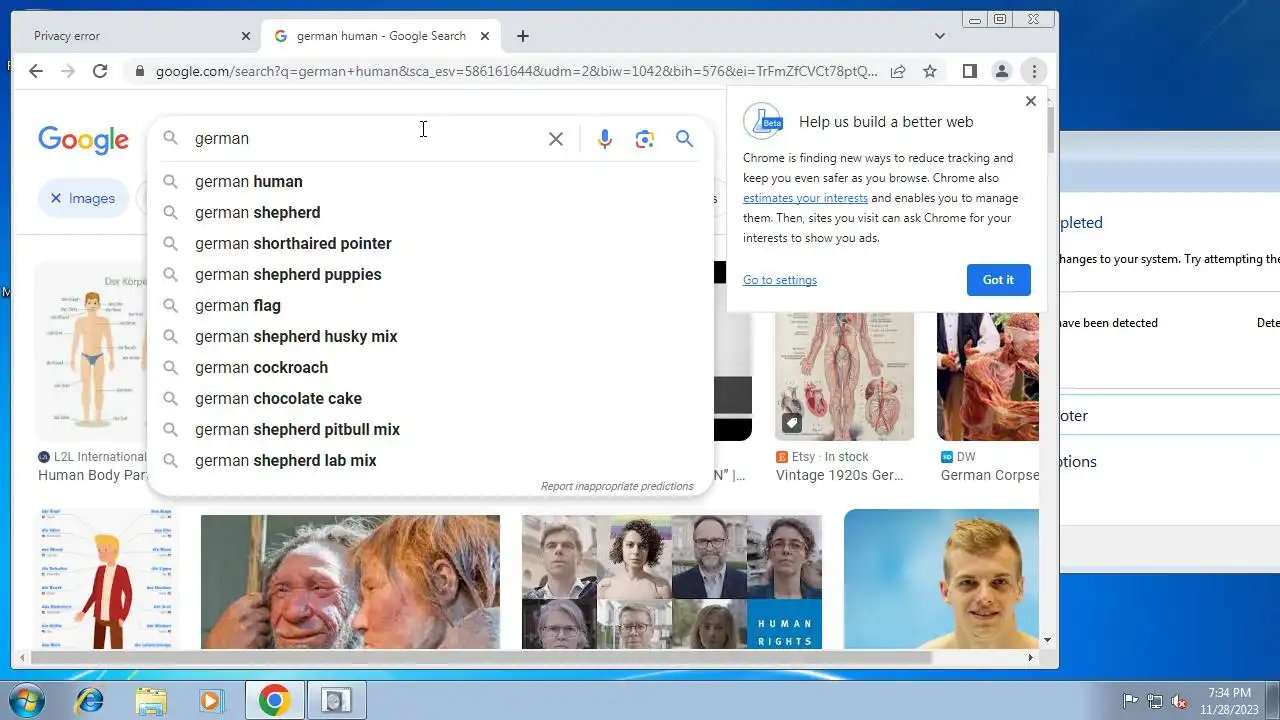Remove the Images filter chip

point(56,198)
